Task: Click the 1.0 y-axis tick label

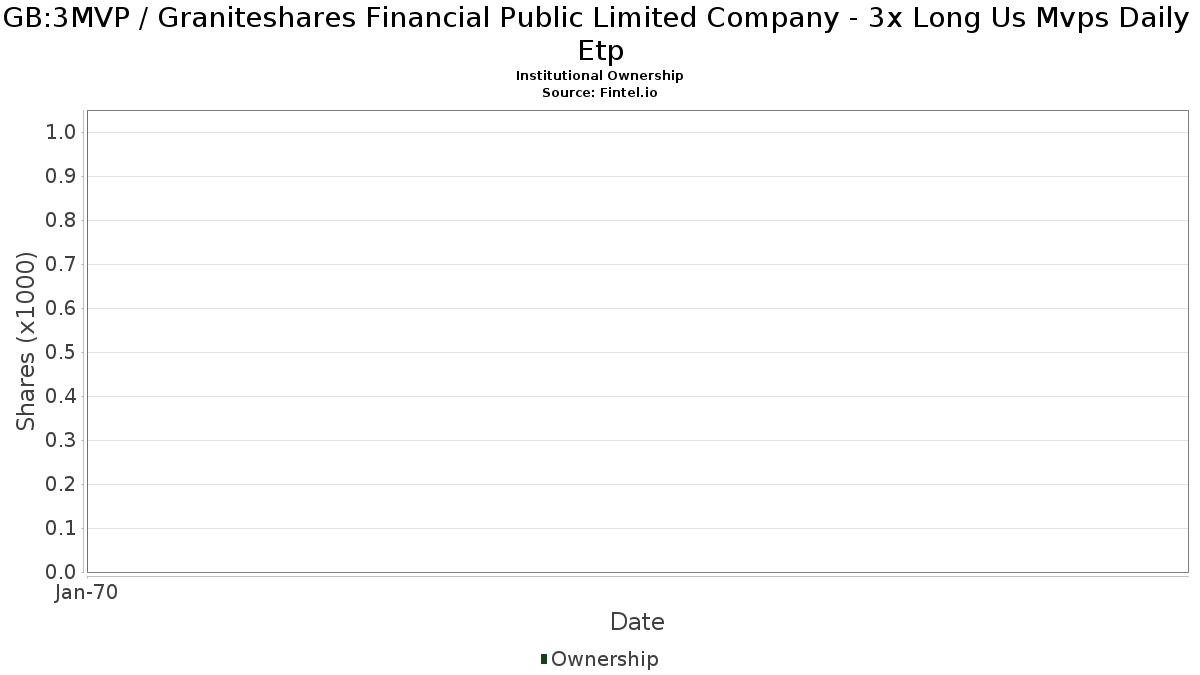Action: (61, 133)
